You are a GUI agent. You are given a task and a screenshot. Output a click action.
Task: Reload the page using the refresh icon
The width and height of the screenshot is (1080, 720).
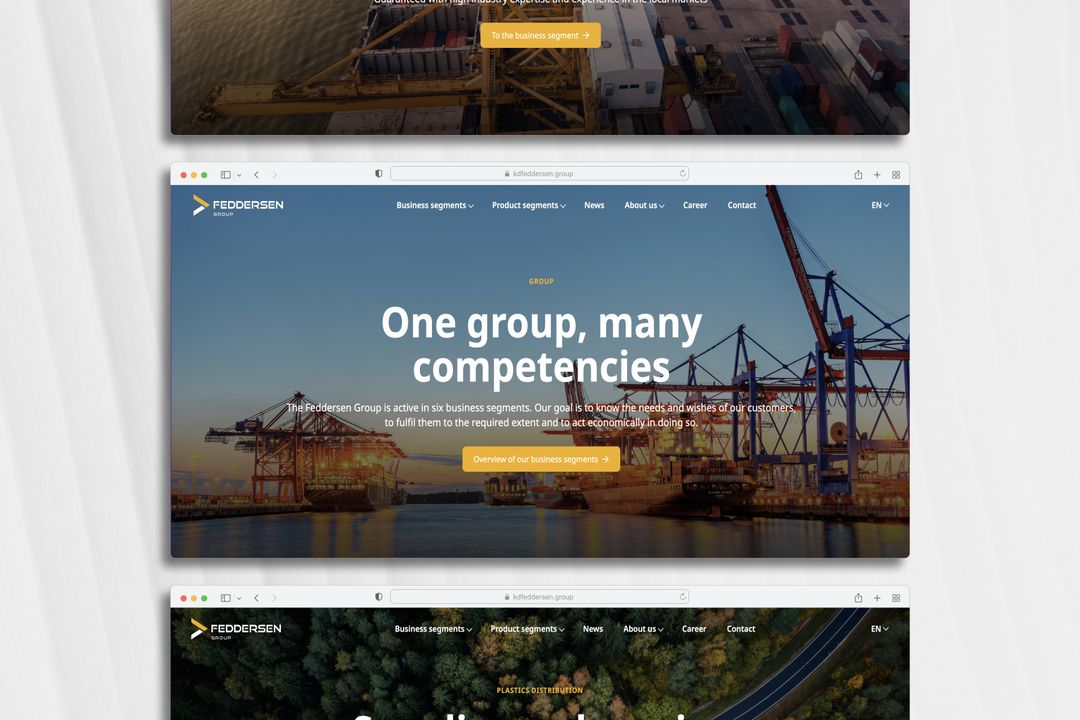click(x=682, y=173)
